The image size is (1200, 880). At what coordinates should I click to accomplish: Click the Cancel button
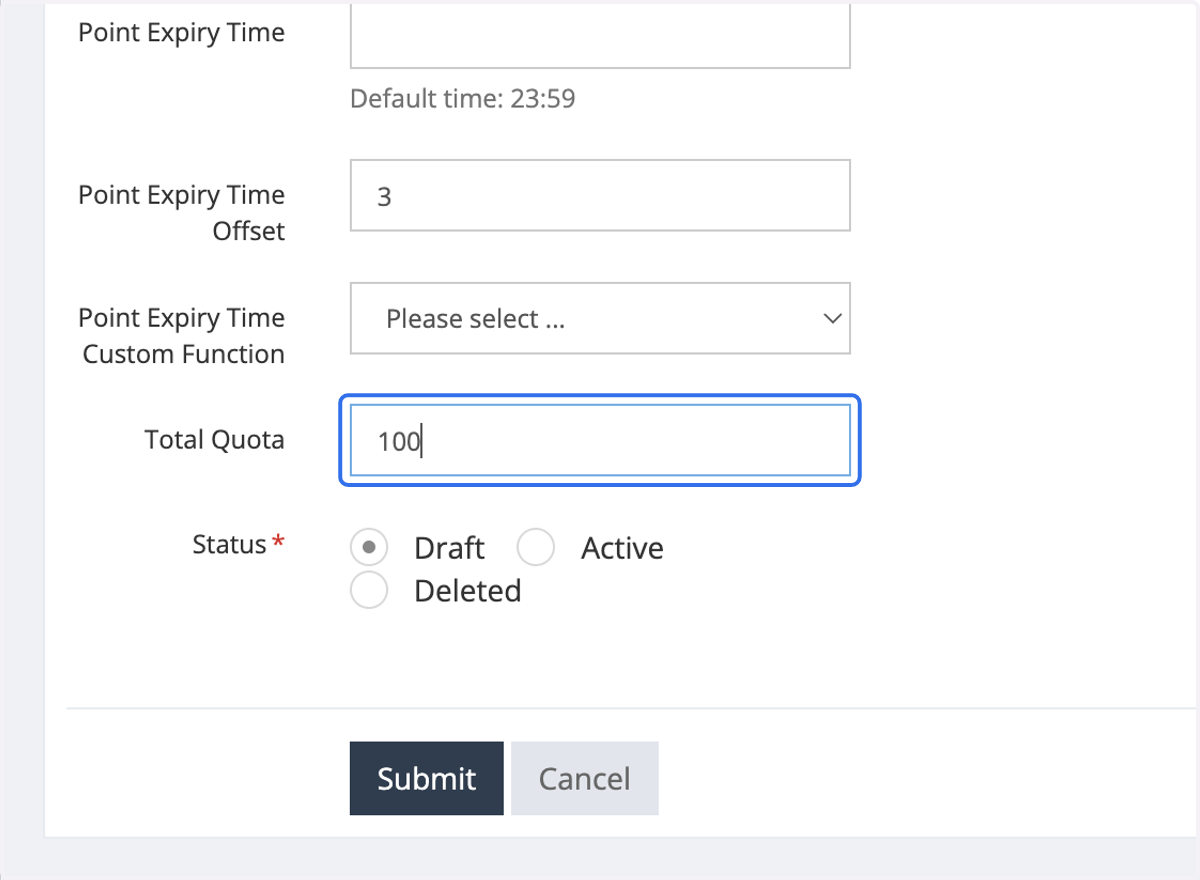click(584, 778)
